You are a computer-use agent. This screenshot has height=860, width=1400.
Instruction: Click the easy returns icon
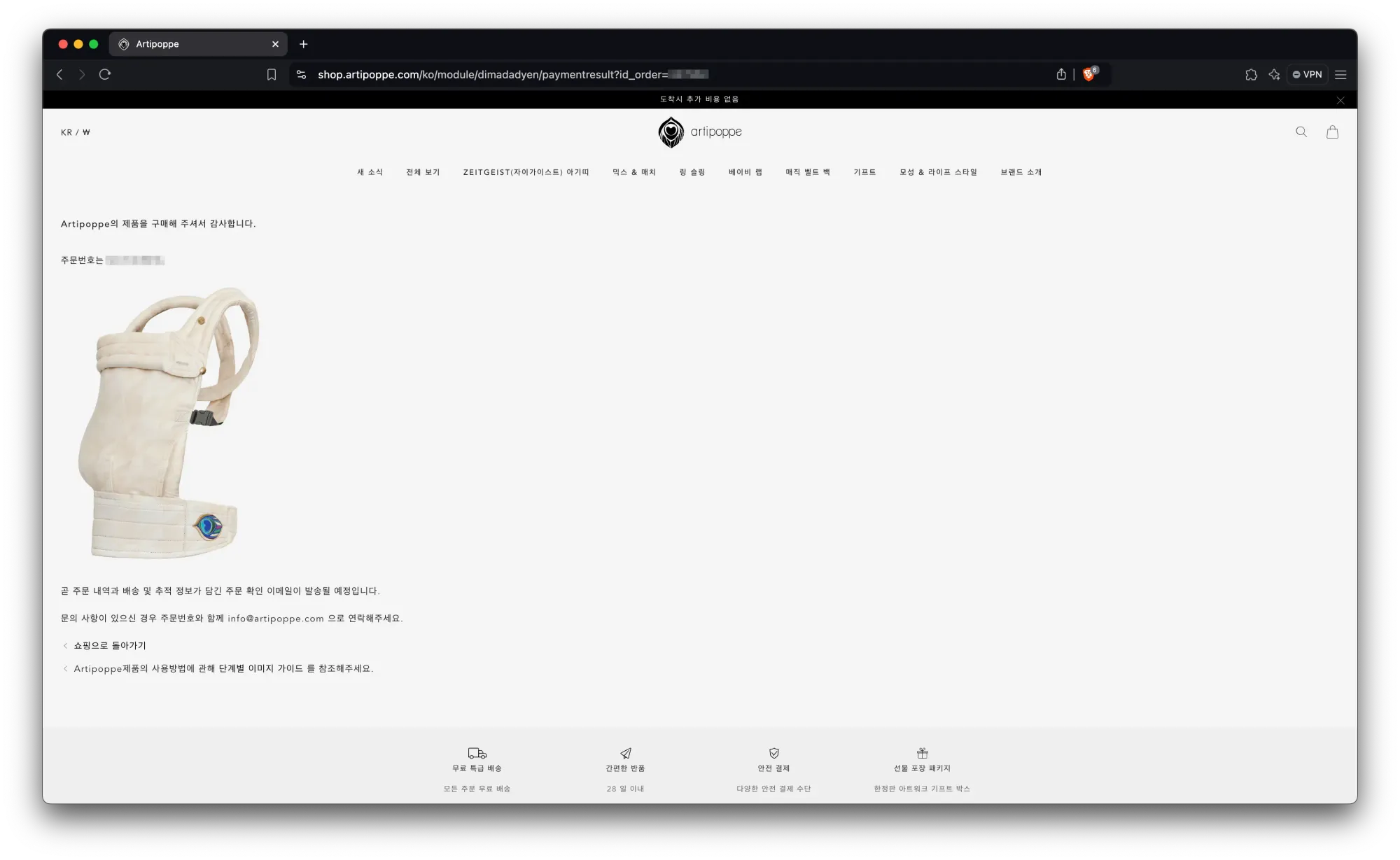click(625, 753)
